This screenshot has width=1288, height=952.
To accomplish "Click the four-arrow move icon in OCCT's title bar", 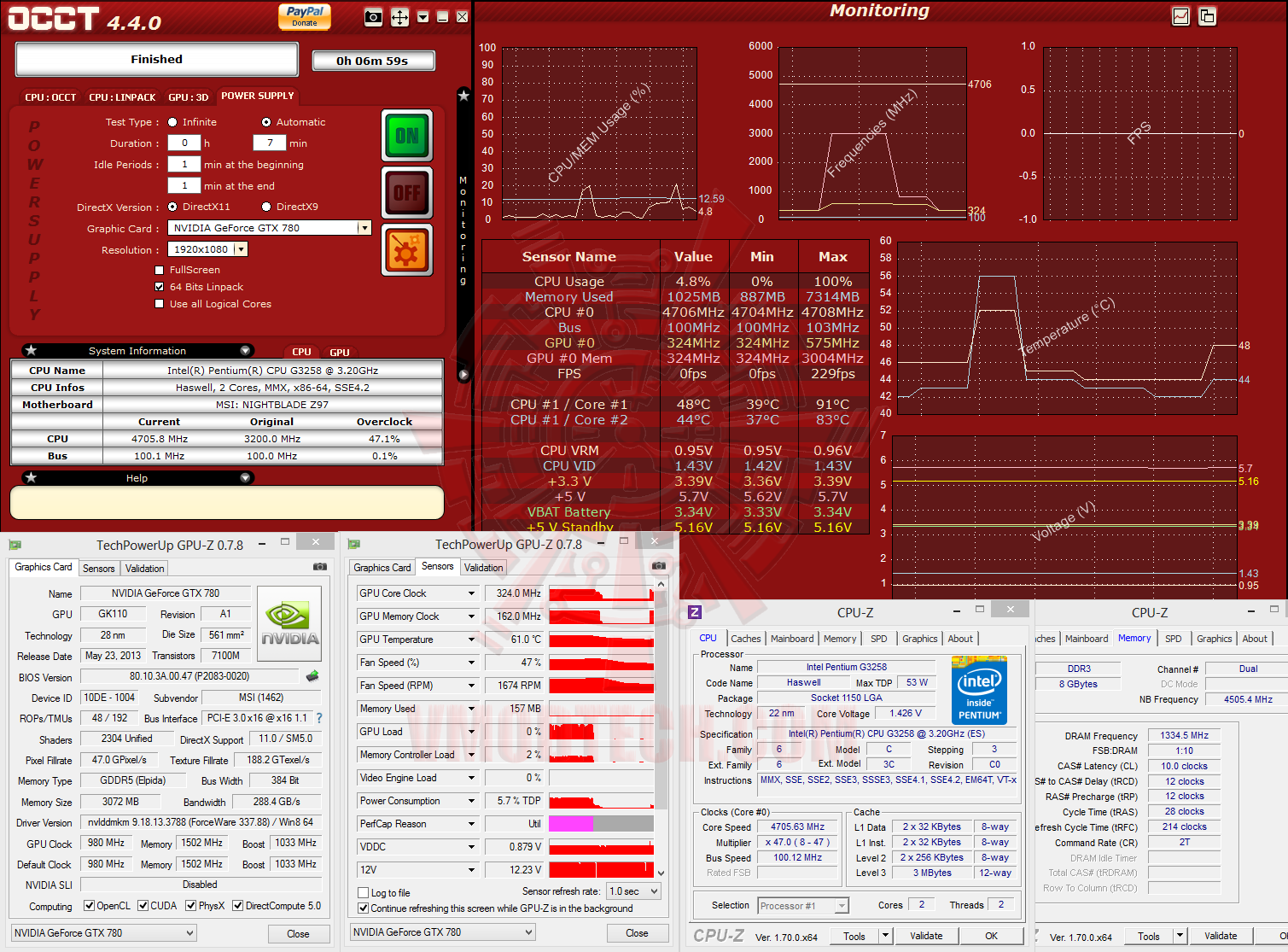I will 399,17.
